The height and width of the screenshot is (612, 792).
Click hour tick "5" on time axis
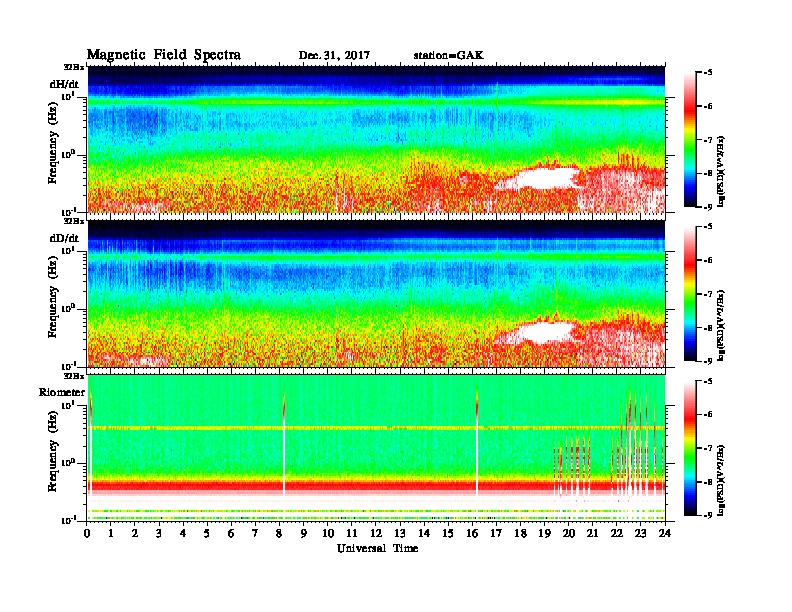point(207,534)
